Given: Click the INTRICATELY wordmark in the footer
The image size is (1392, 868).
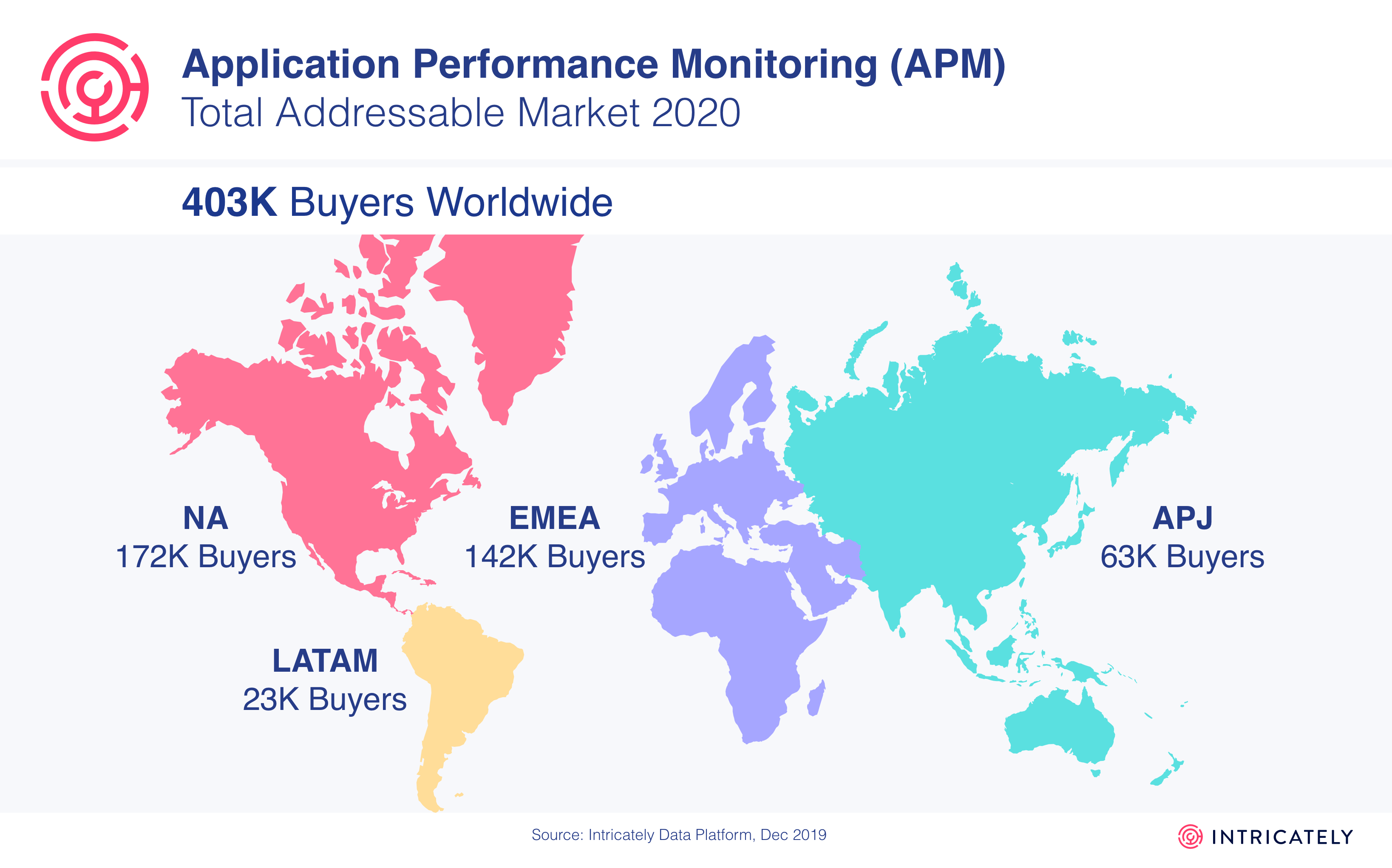Looking at the screenshot, I should pyautogui.click(x=1282, y=837).
